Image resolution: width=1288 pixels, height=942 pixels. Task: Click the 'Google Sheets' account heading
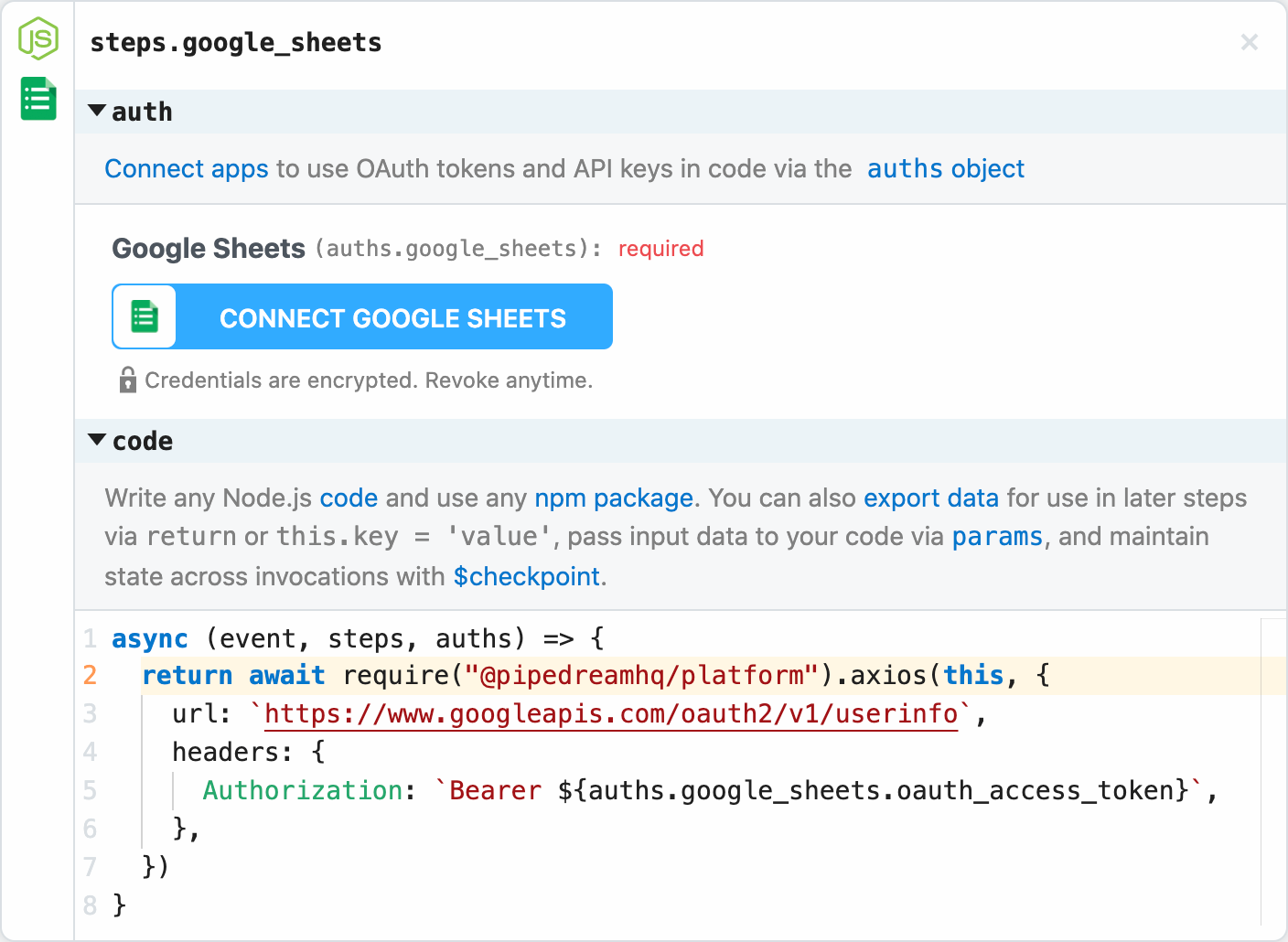pyautogui.click(x=209, y=249)
